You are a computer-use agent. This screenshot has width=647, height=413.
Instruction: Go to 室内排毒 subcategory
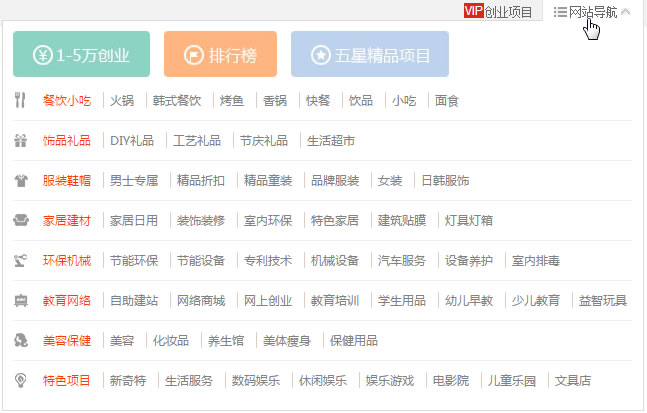(x=536, y=260)
